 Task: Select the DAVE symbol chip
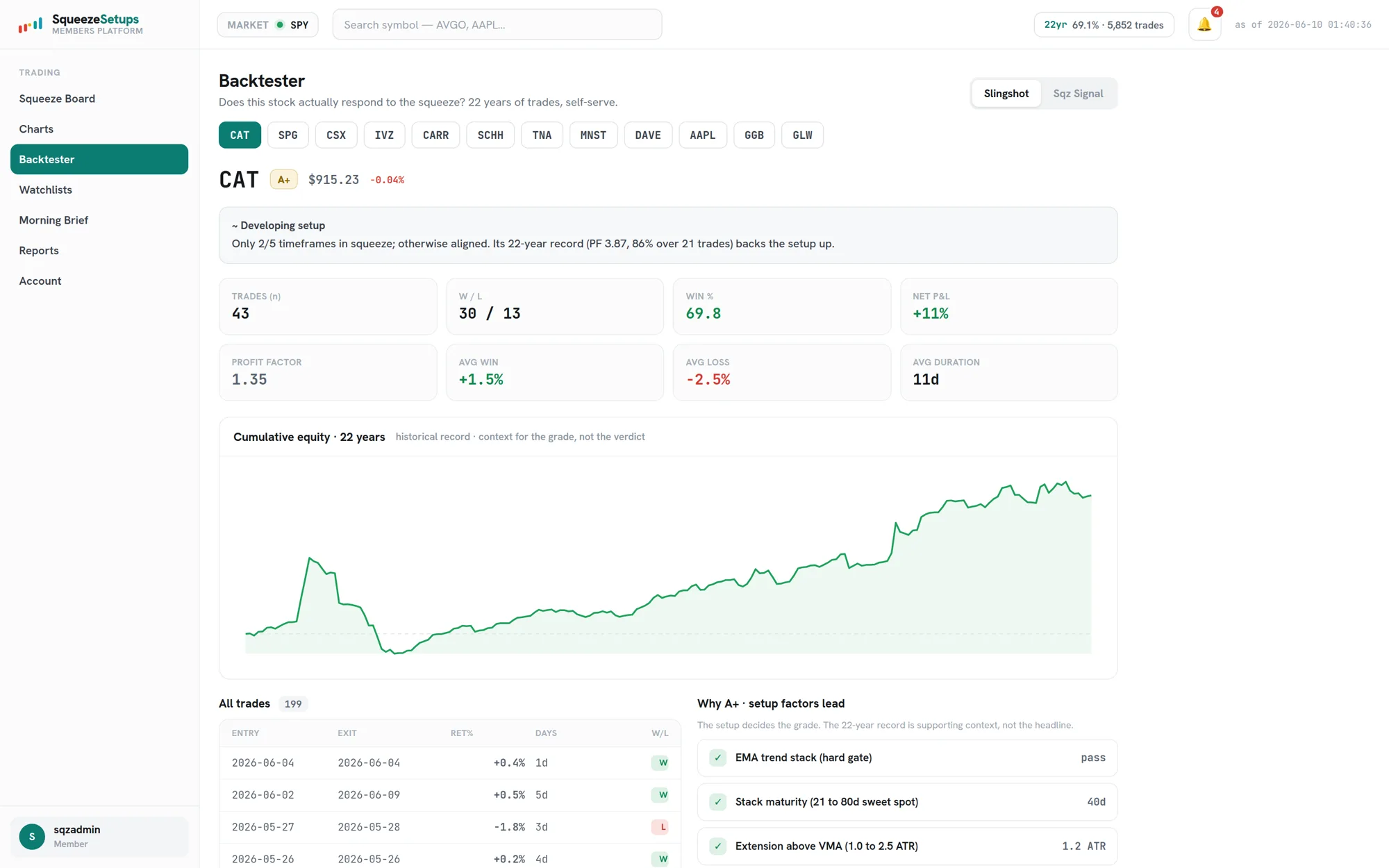(648, 135)
